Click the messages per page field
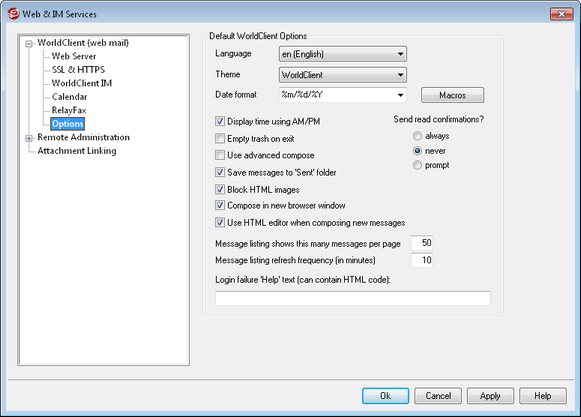 422,243
